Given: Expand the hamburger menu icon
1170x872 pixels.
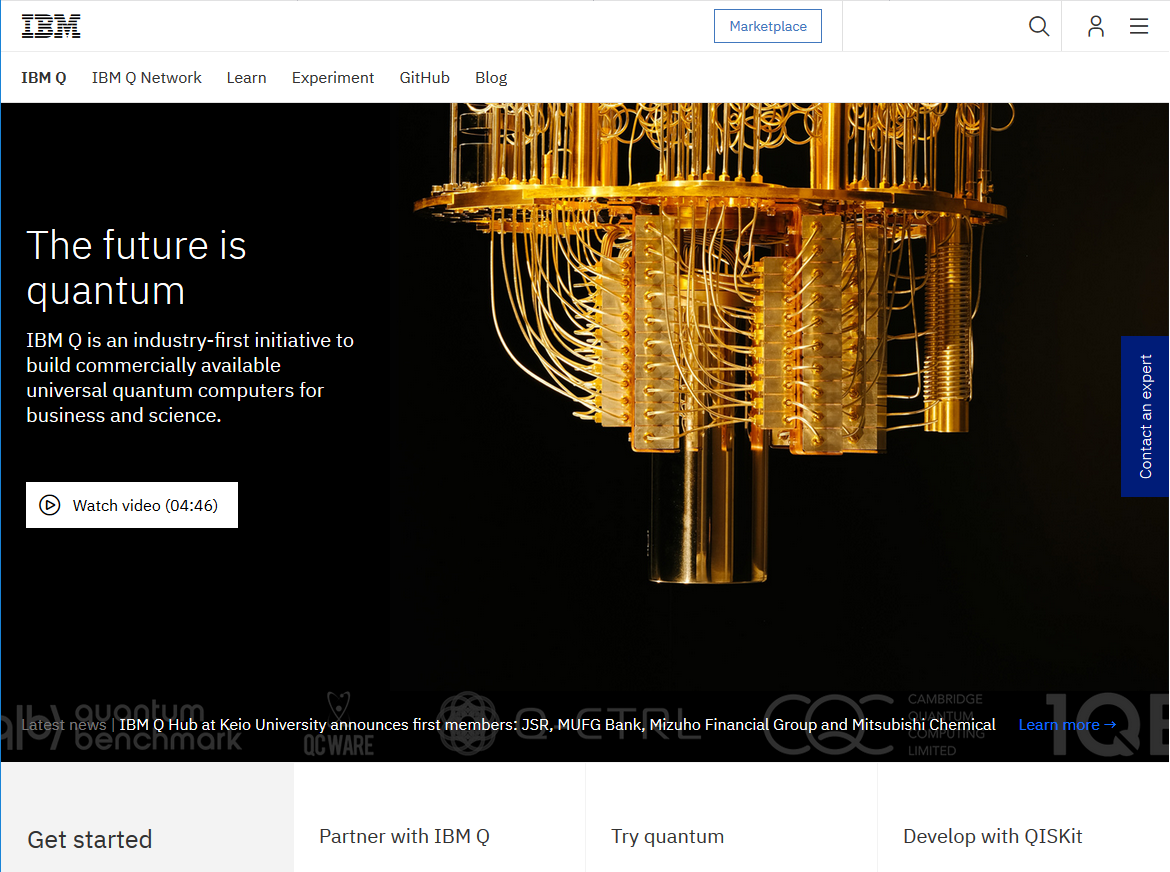Looking at the screenshot, I should pyautogui.click(x=1139, y=27).
